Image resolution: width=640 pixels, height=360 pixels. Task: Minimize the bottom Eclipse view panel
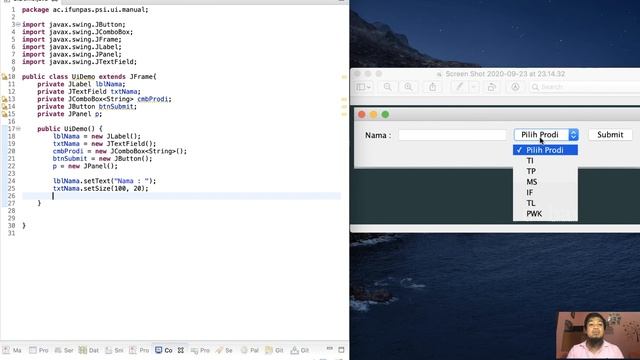(x=330, y=349)
